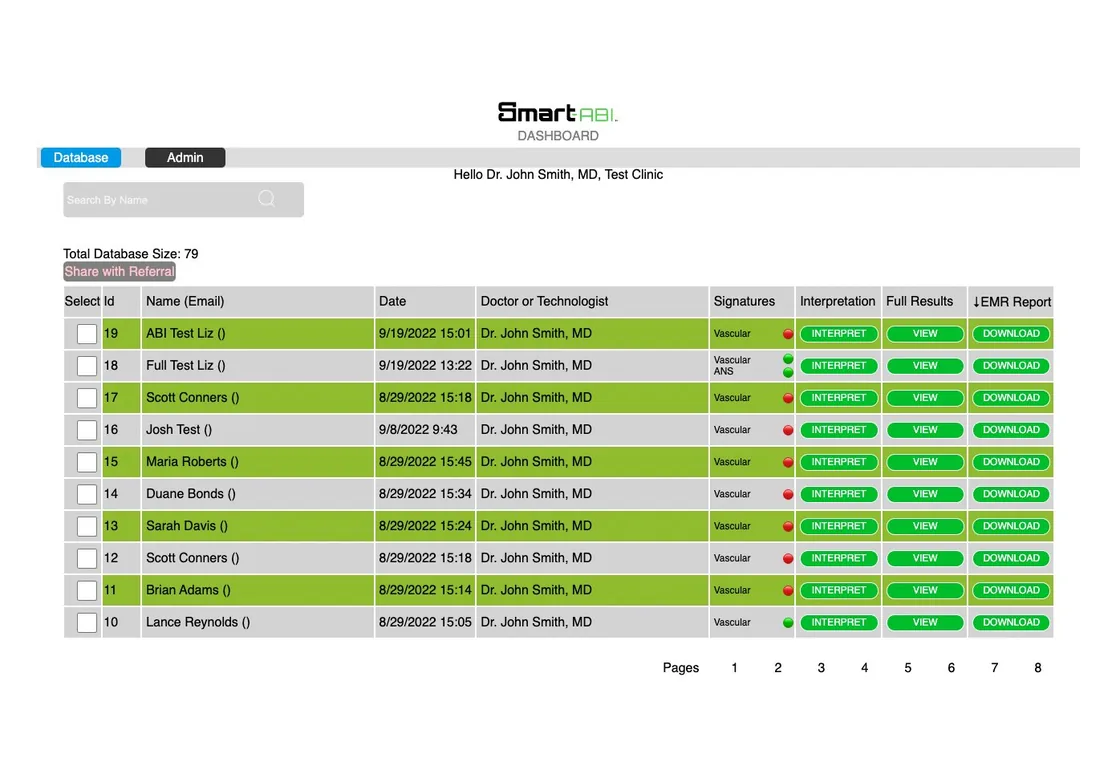1120x770 pixels.
Task: Click Interpret for ABI Test Liz
Action: click(x=839, y=334)
